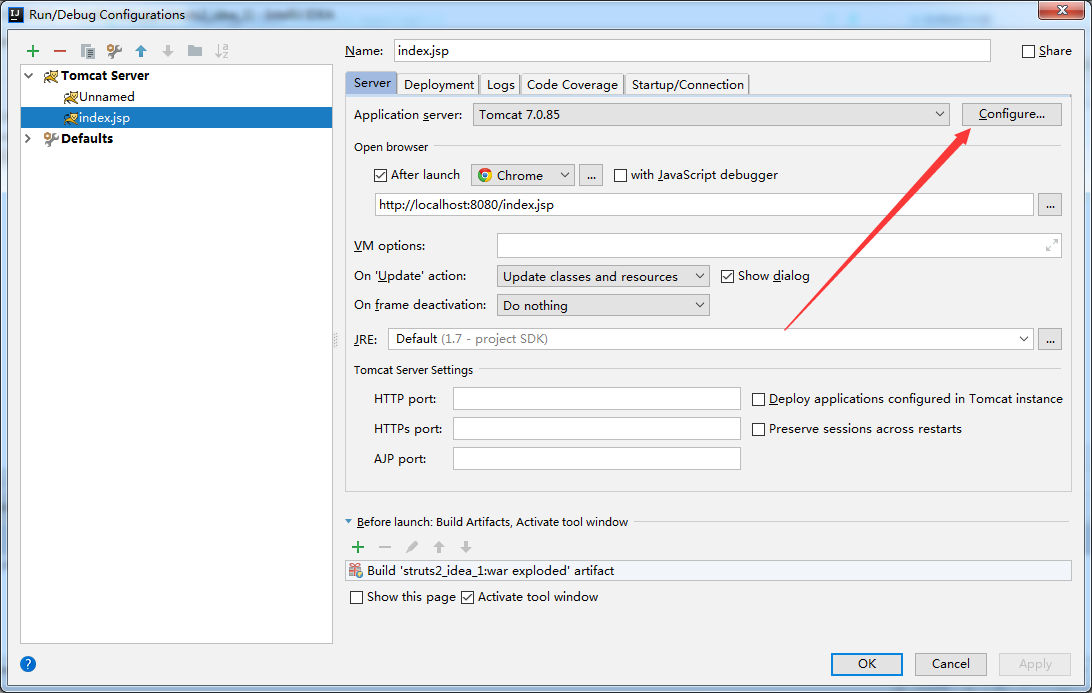Click the HTTP port field

[596, 398]
